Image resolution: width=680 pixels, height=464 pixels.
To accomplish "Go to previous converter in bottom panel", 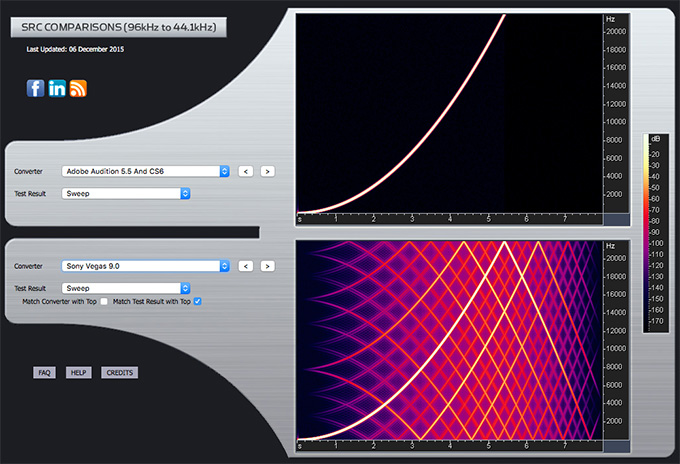I will (246, 266).
